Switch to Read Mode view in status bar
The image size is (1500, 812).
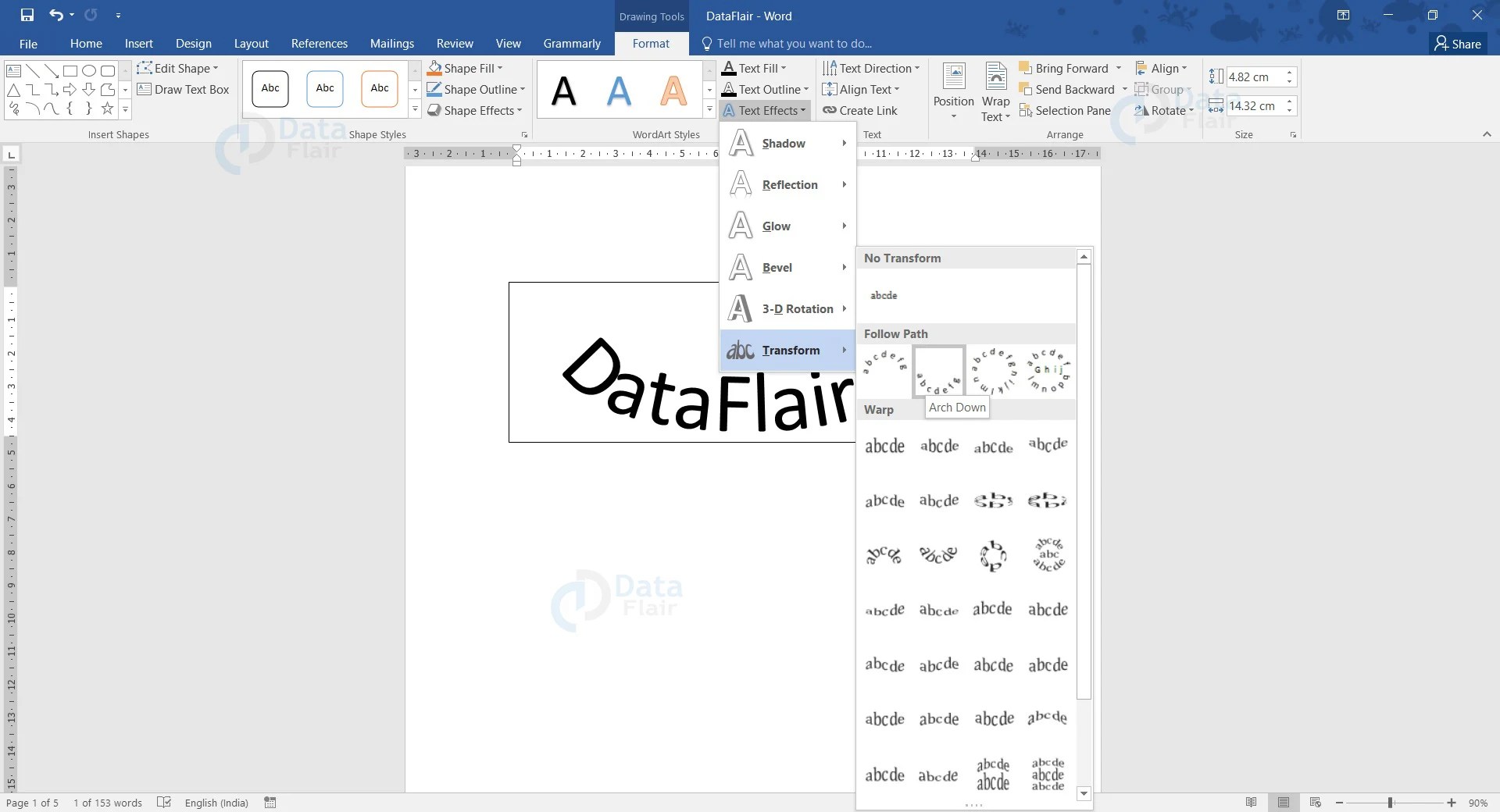(x=1251, y=803)
